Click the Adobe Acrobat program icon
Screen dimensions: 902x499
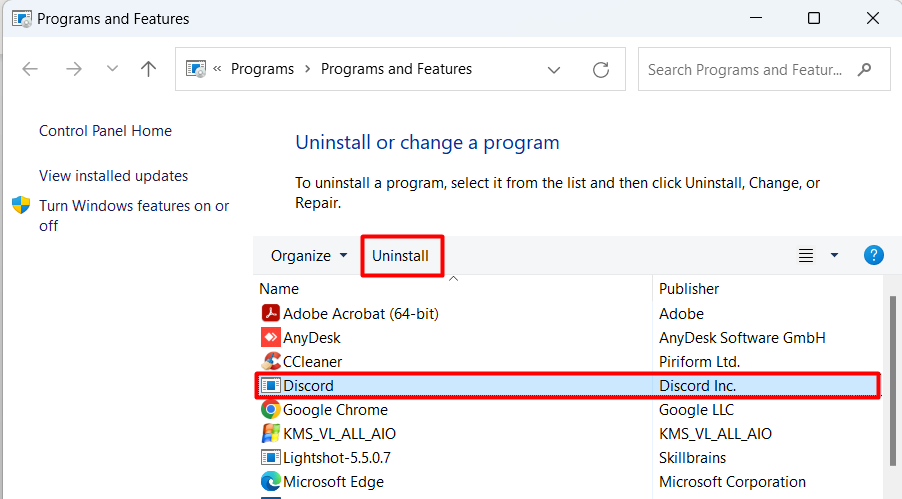(x=270, y=313)
